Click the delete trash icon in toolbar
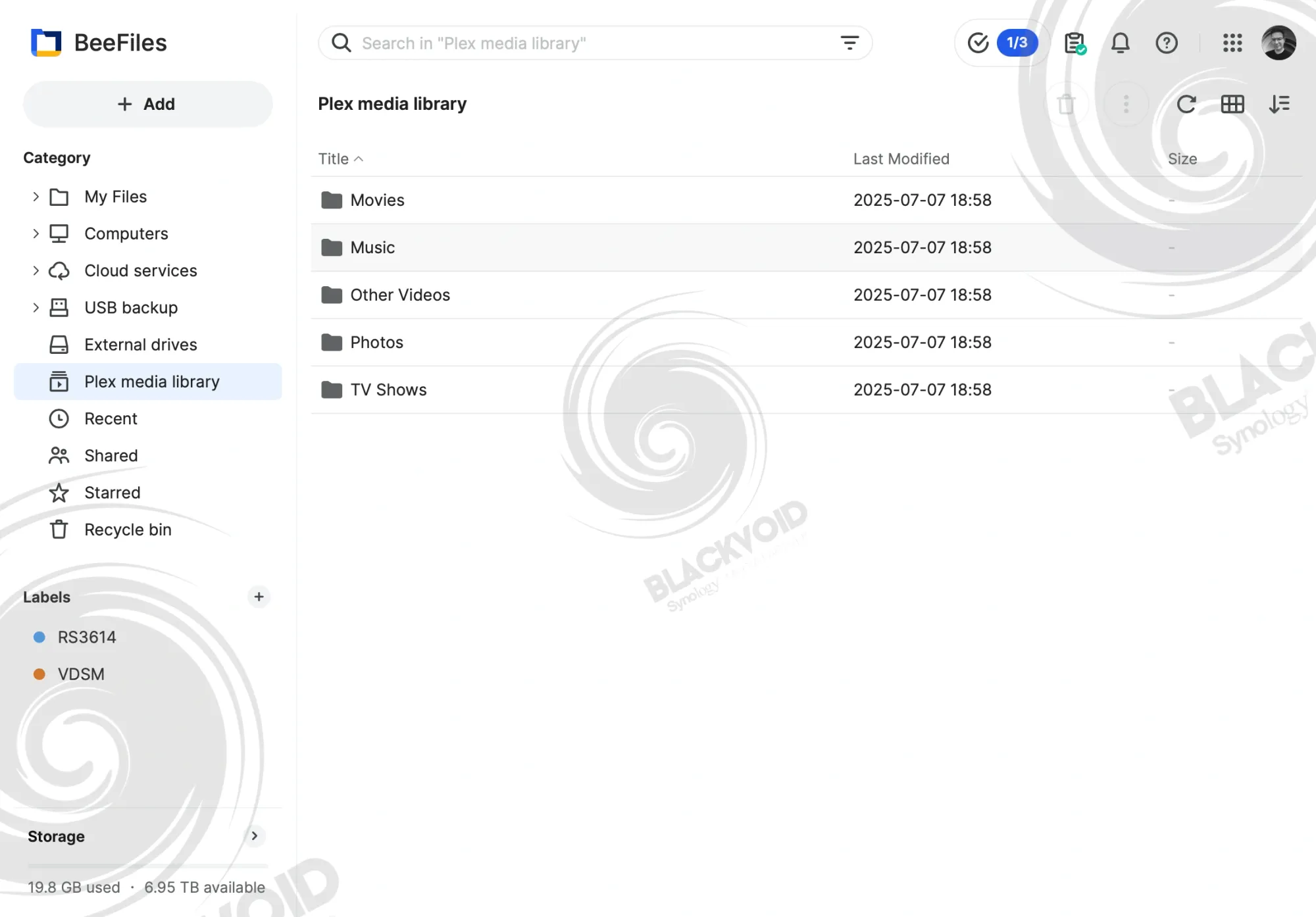Screen dimensions: 1316x917 (1066, 104)
